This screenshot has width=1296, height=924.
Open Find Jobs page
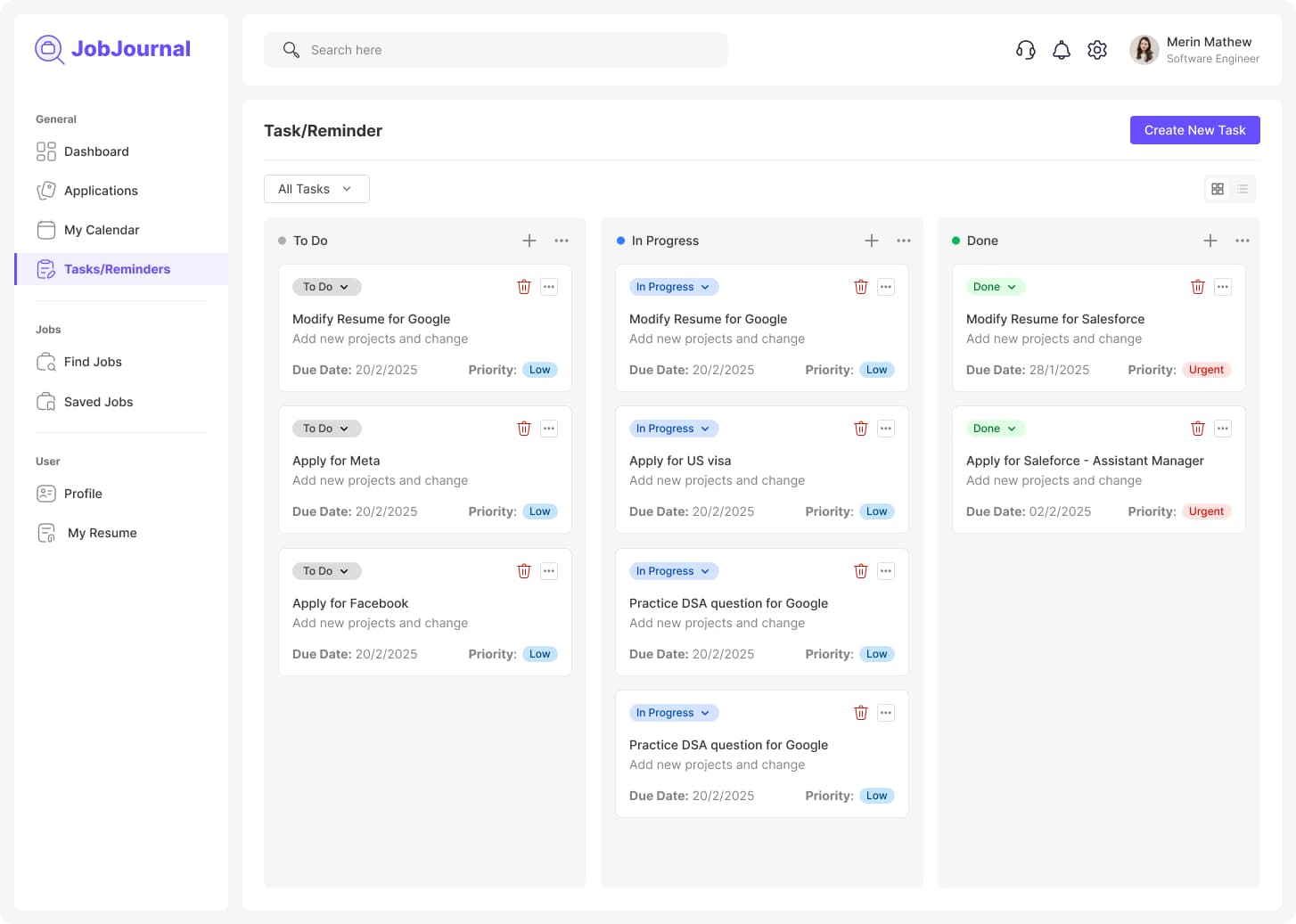click(121, 362)
